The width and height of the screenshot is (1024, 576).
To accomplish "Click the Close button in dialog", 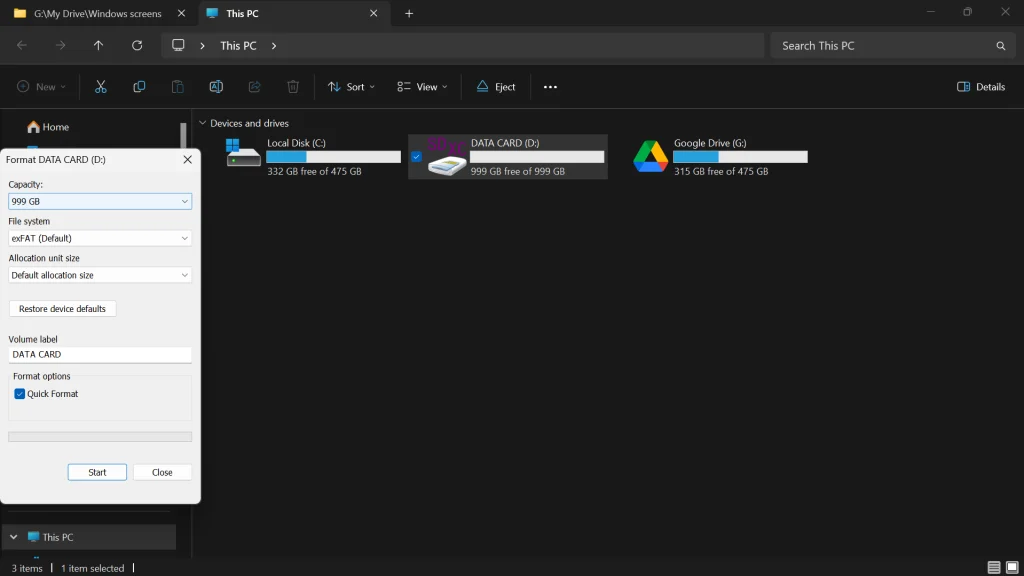I will [x=162, y=472].
